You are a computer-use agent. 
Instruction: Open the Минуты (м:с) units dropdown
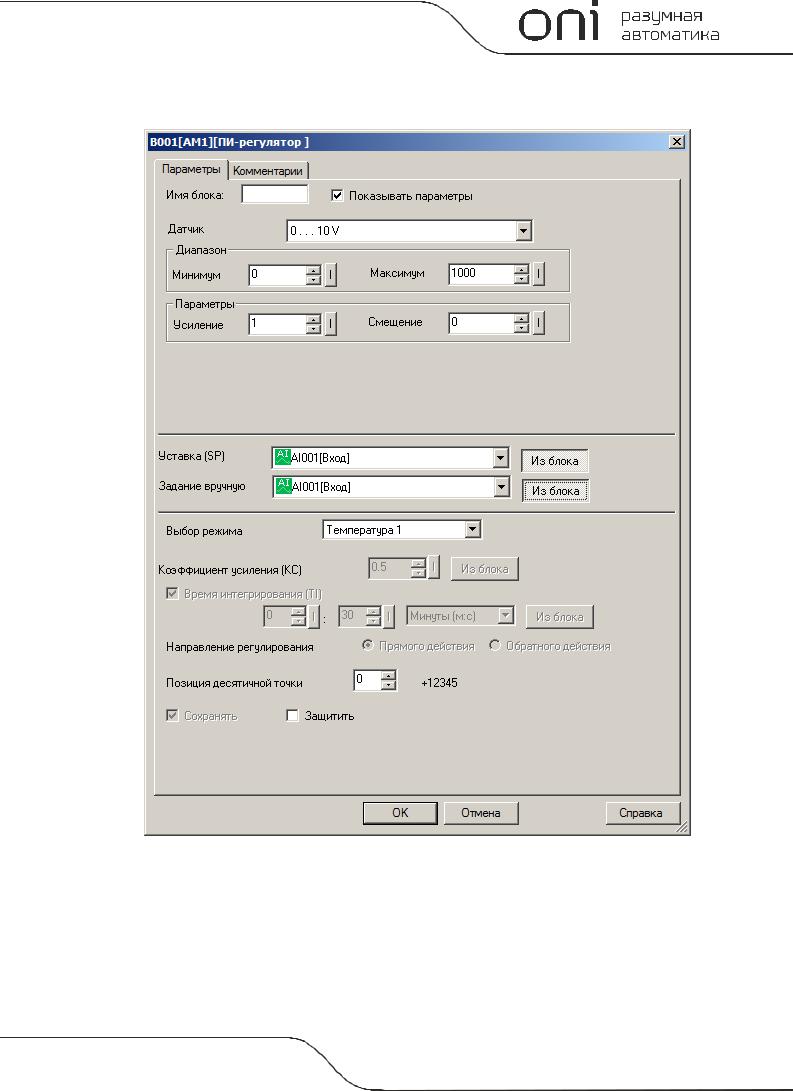[506, 616]
